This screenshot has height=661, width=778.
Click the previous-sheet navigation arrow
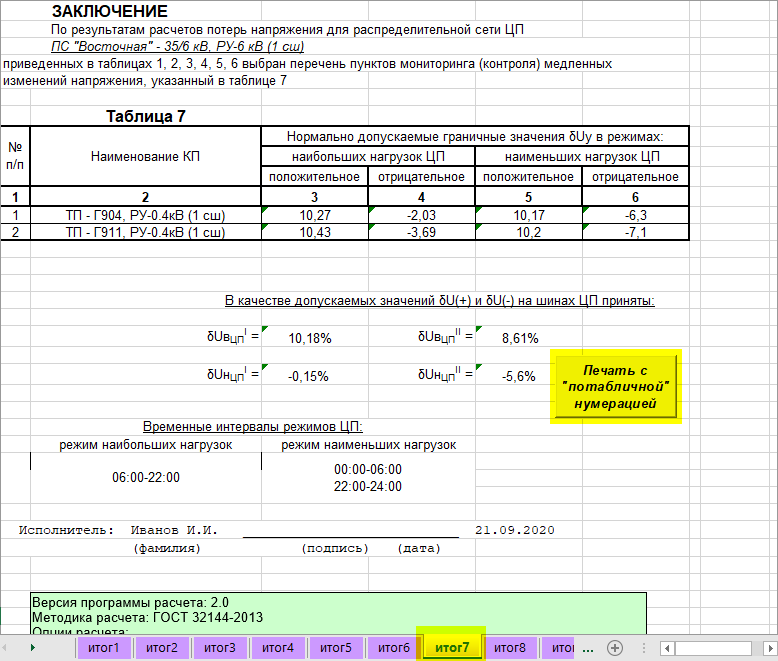pos(4,647)
